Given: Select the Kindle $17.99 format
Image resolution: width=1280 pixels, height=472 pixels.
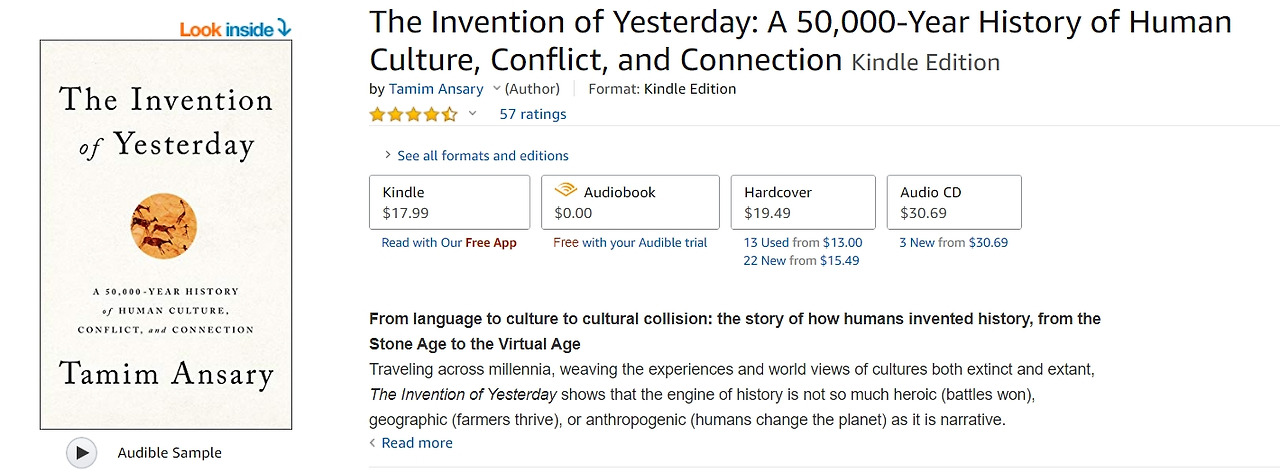Looking at the screenshot, I should (x=449, y=202).
